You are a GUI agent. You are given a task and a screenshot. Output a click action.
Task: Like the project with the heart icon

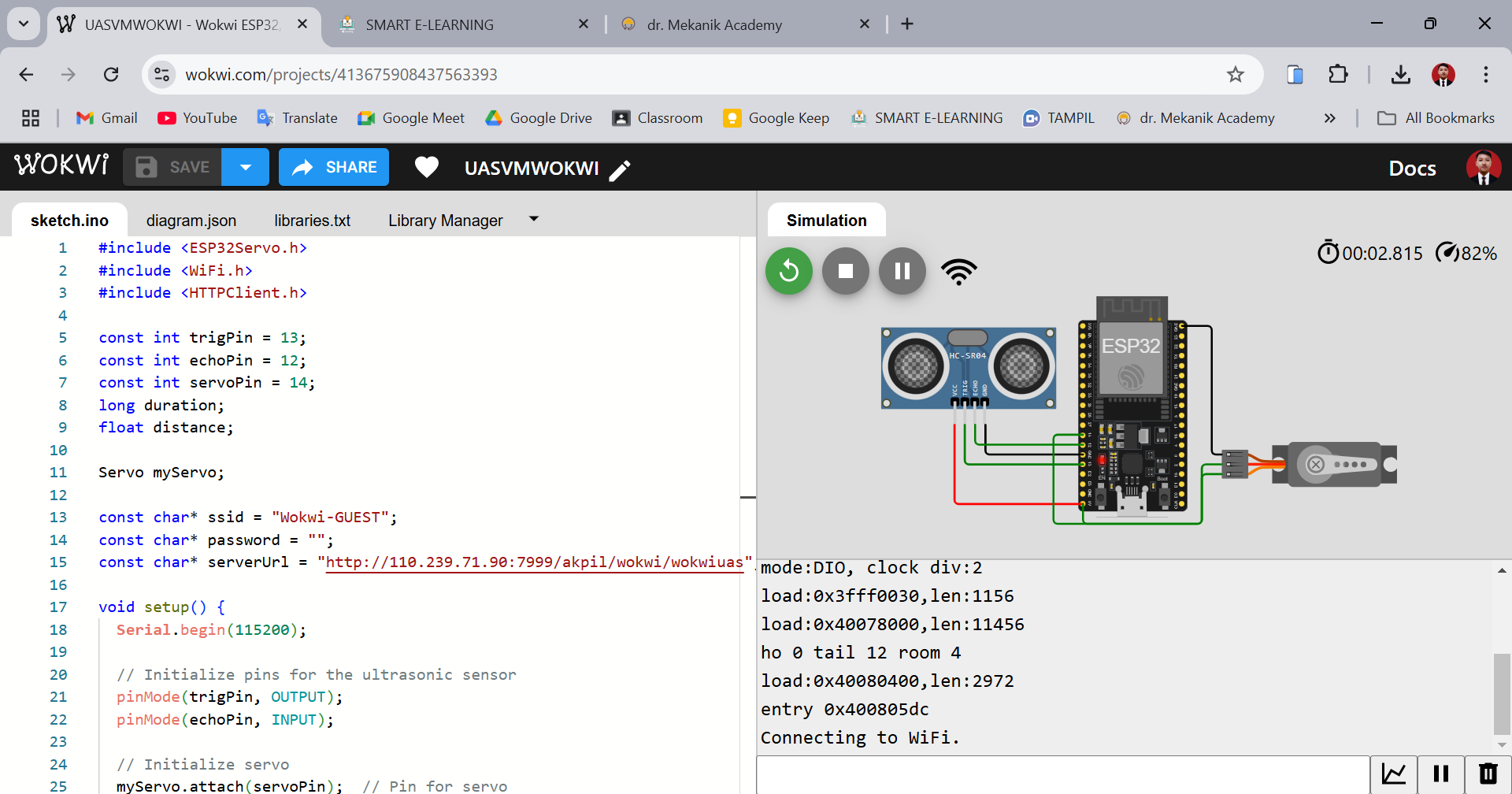coord(427,167)
